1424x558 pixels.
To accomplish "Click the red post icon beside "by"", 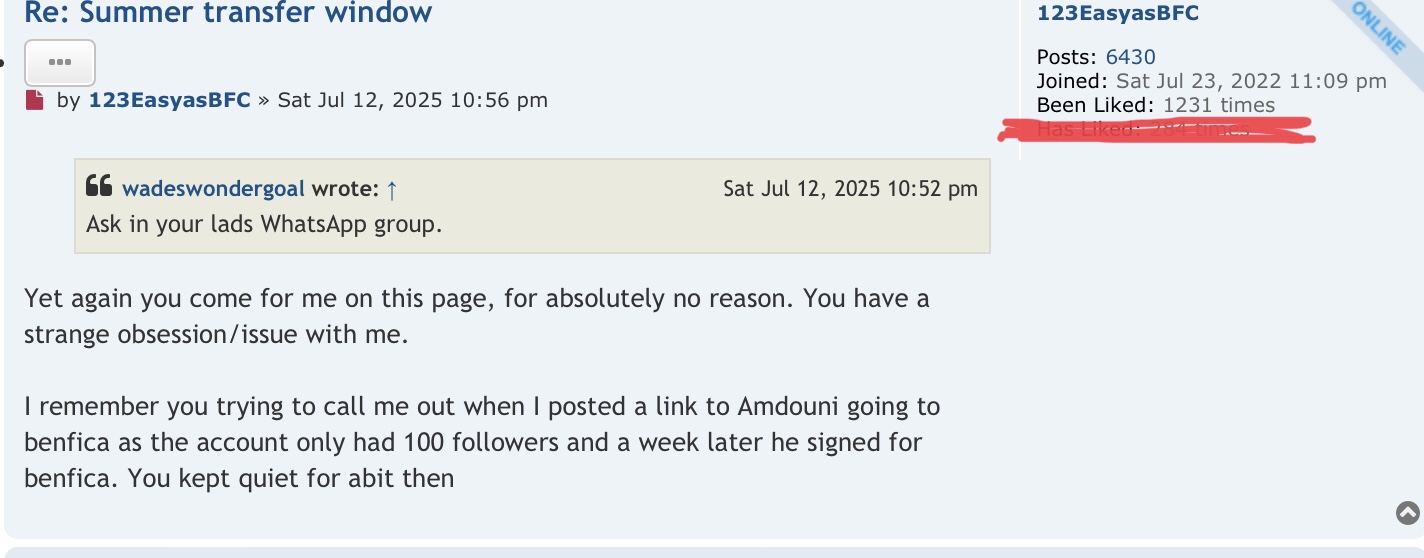I will tap(35, 100).
